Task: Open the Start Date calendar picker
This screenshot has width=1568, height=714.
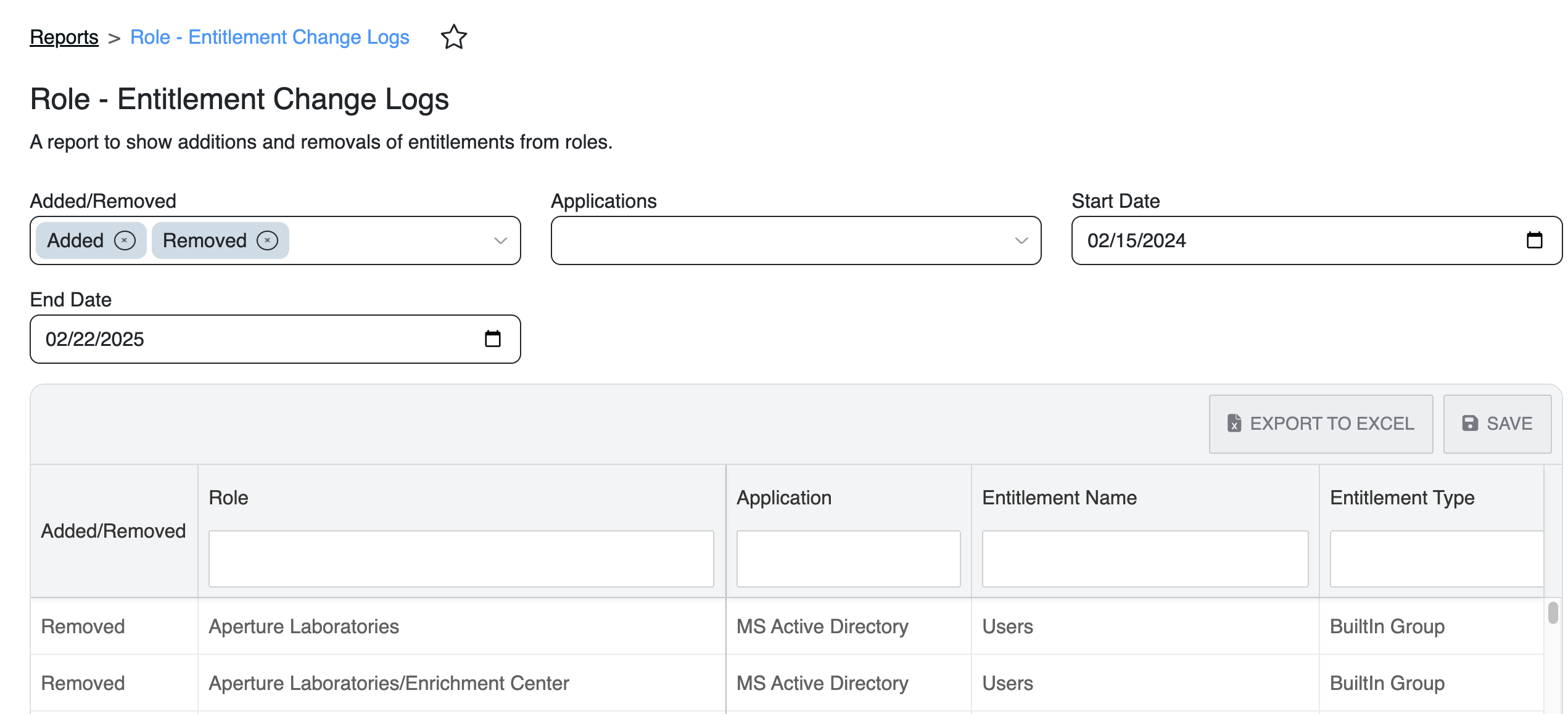Action: 1534,240
